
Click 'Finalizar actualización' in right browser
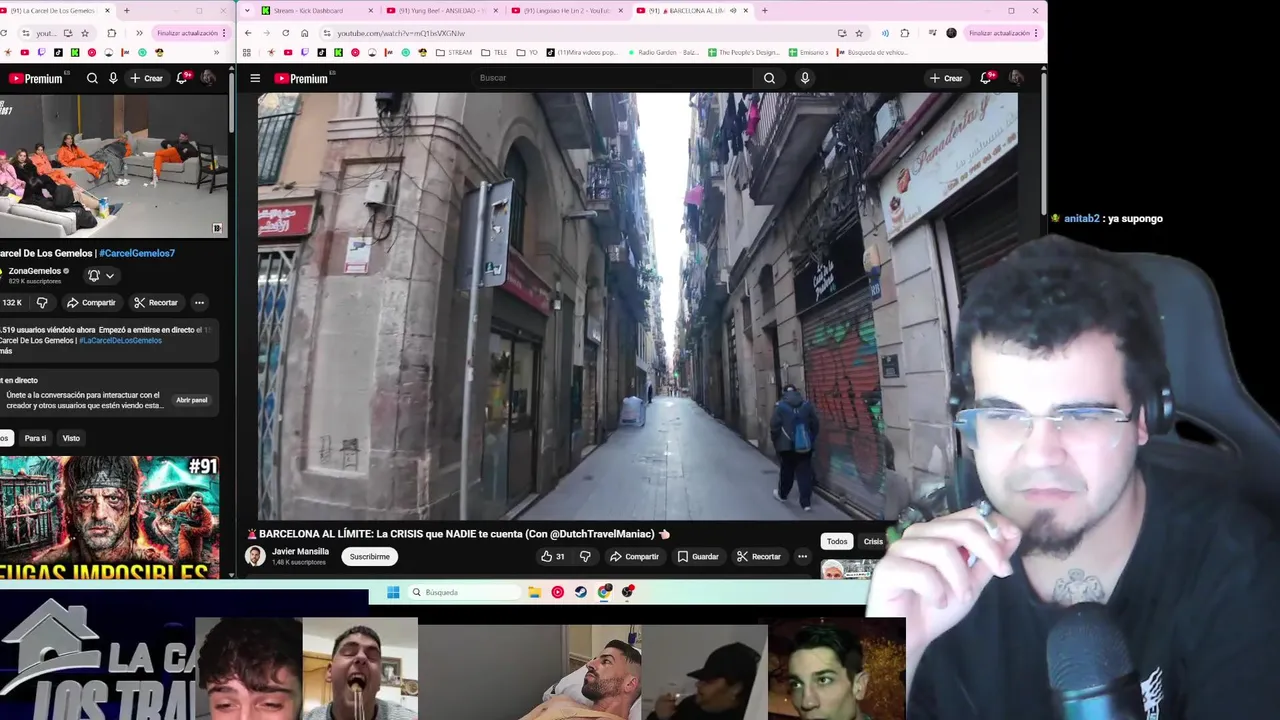coord(998,33)
